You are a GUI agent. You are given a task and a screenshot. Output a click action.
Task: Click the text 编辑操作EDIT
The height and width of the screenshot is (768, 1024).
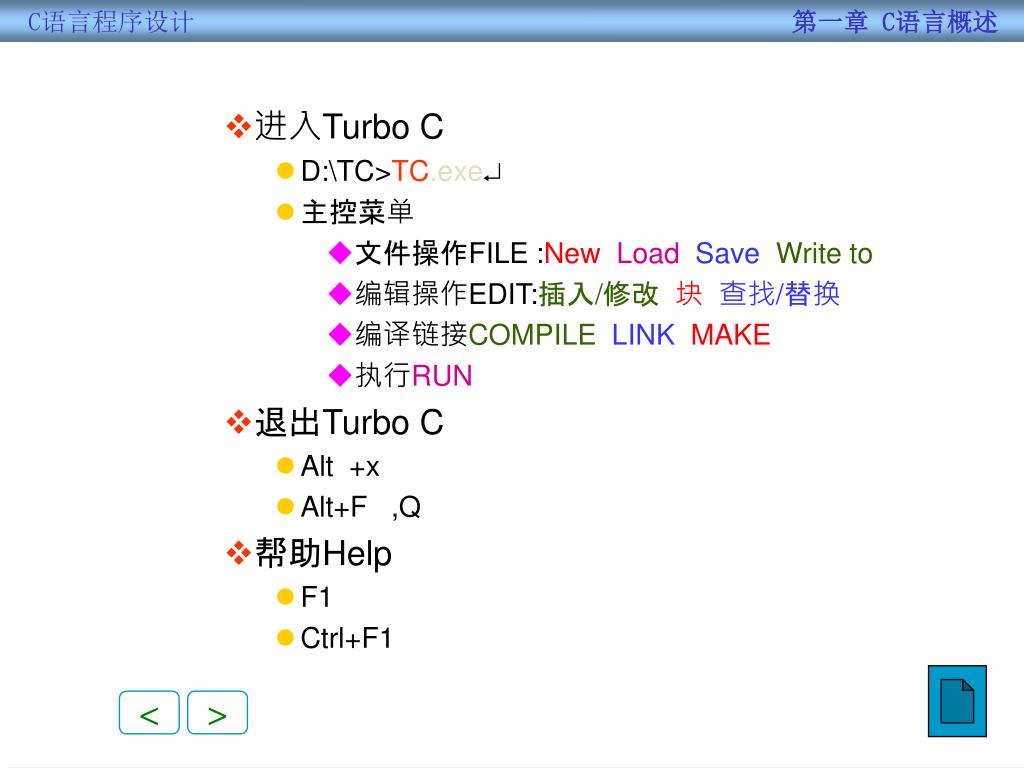pos(444,294)
